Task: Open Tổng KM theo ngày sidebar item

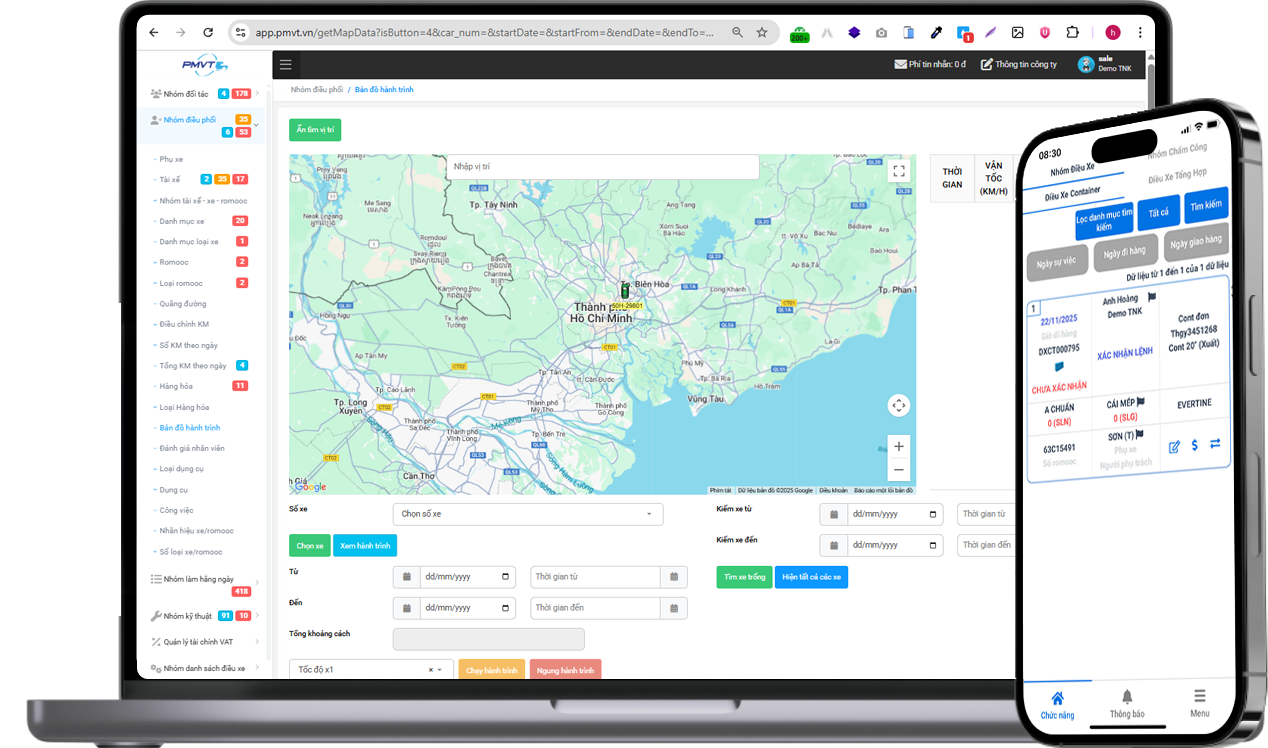Action: [x=193, y=365]
